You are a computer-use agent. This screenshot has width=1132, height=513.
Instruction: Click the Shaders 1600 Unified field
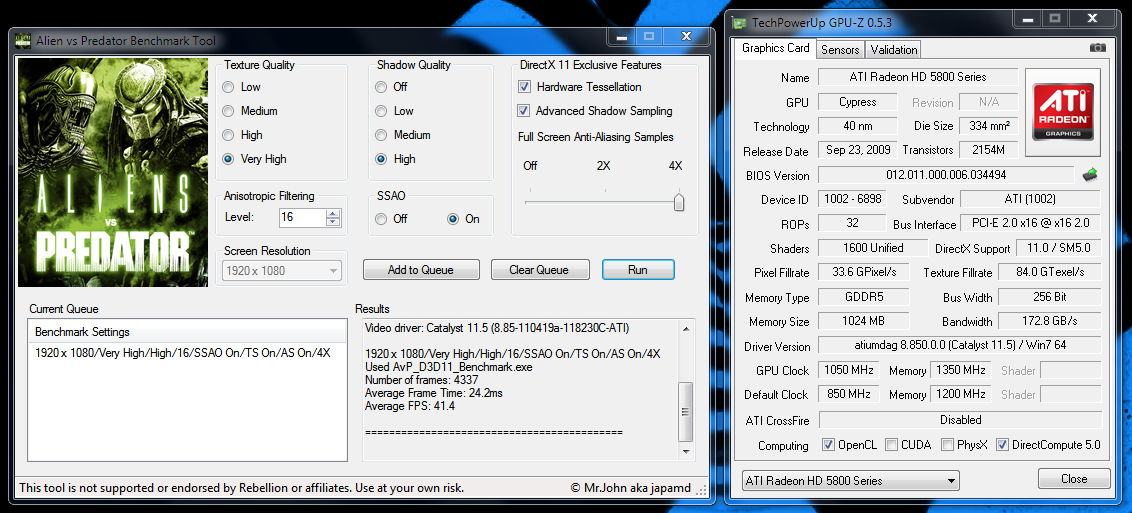tap(873, 247)
